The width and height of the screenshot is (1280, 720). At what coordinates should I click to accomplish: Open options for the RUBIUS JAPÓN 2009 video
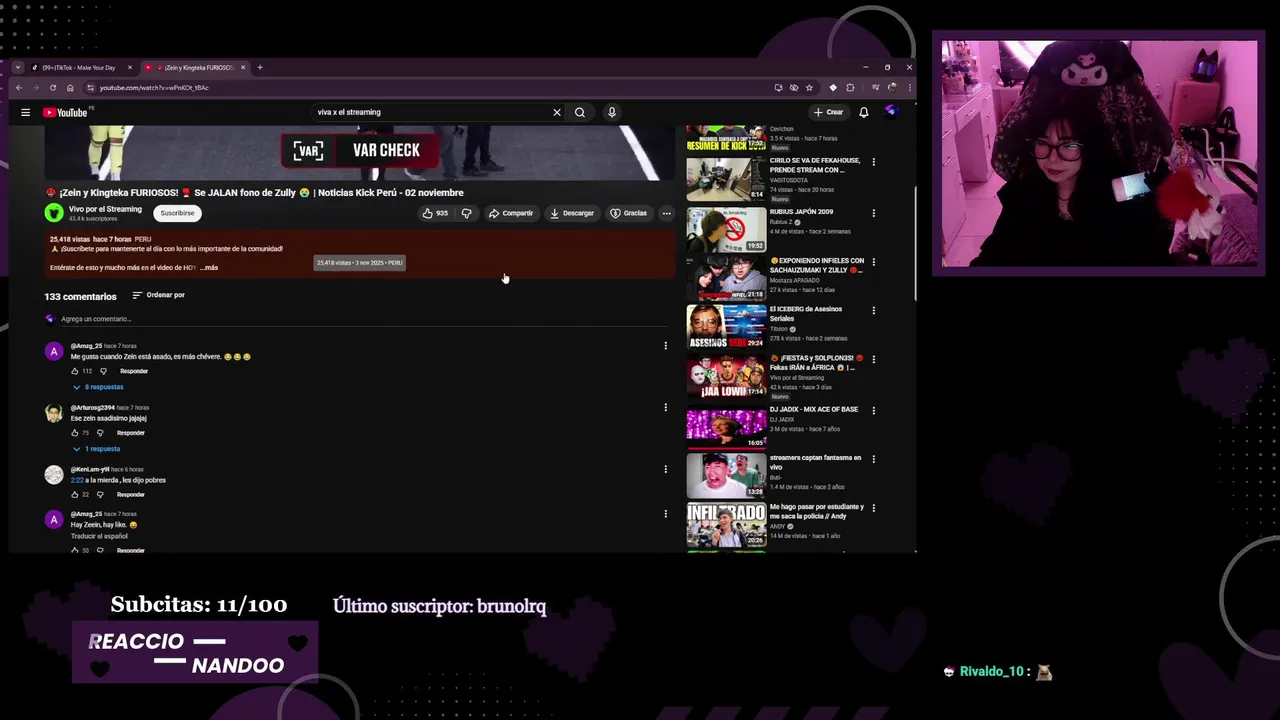[x=873, y=213]
